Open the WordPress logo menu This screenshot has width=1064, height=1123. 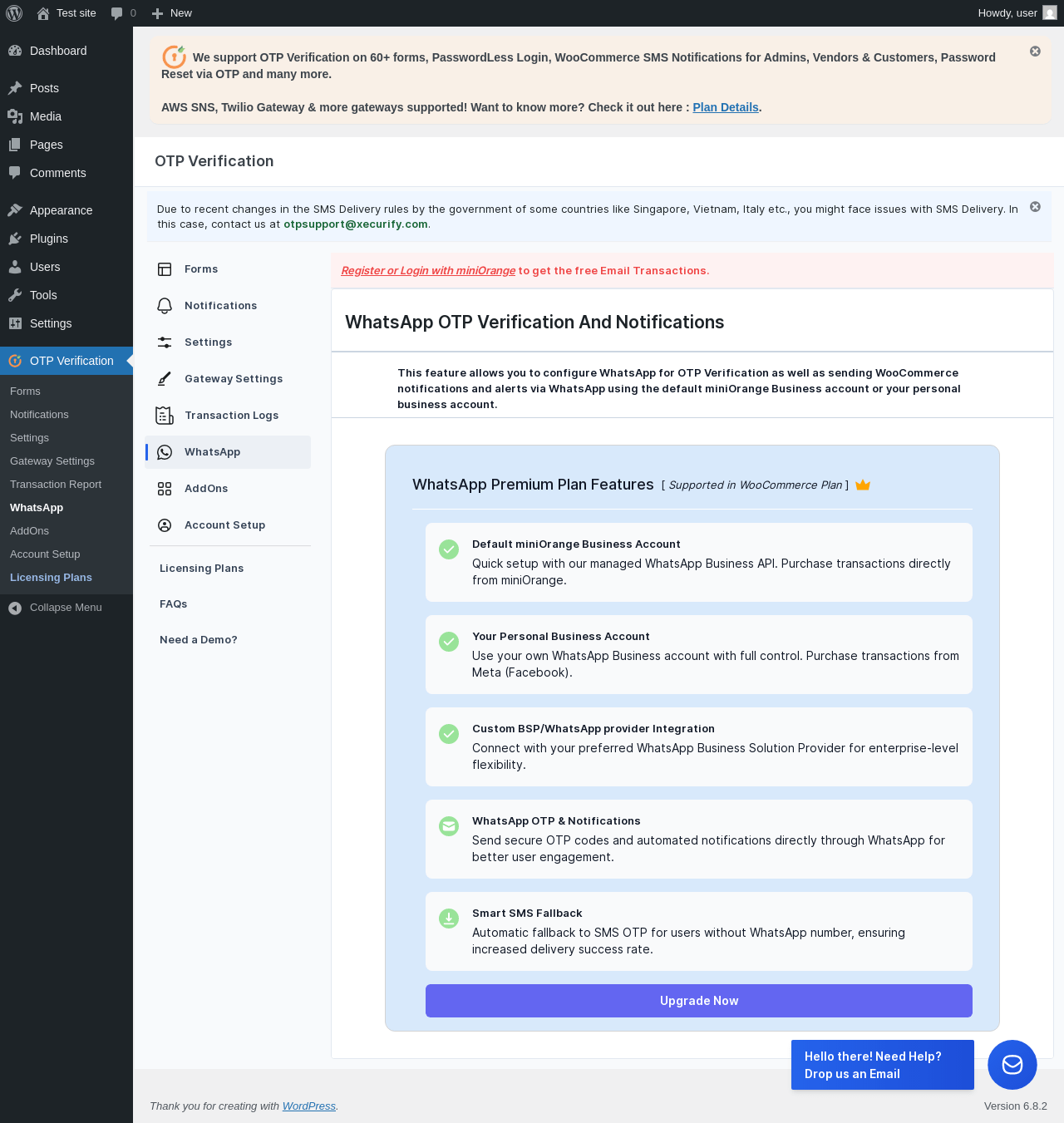[14, 13]
